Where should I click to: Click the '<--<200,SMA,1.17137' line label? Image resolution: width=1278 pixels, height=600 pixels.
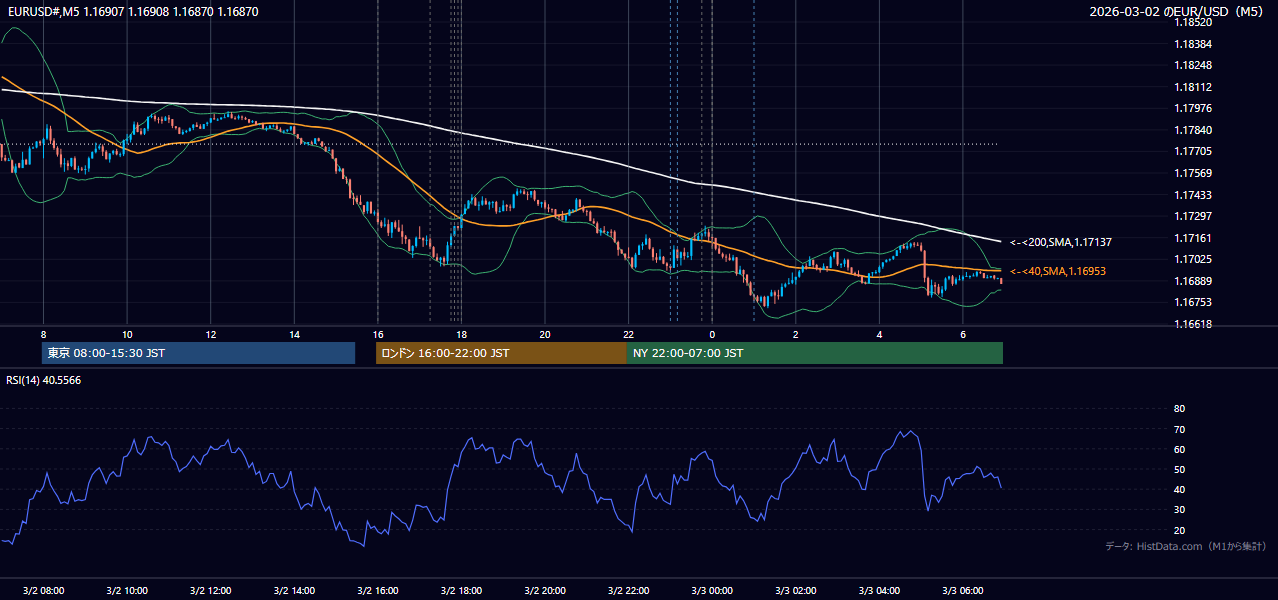1061,242
